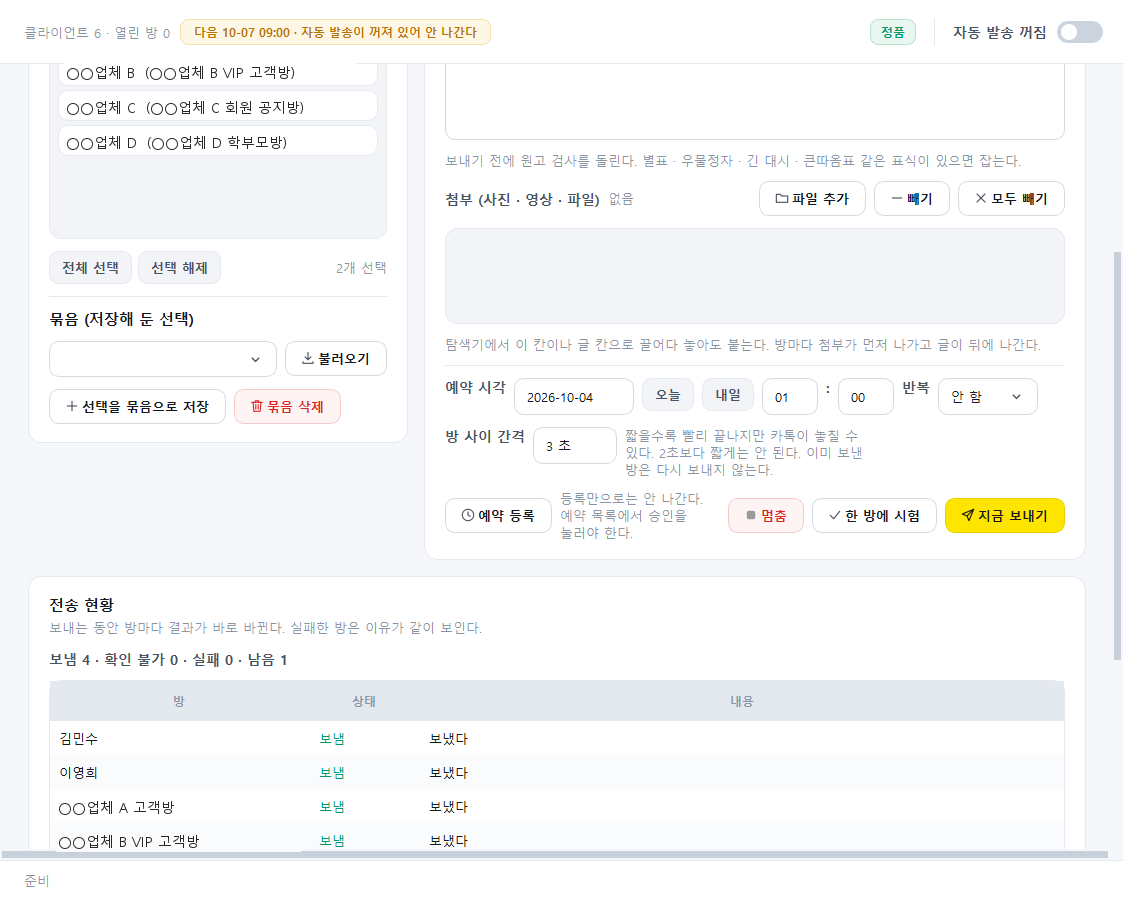Click the 클라이언트 6 · 열린 방 0 label
This screenshot has height=900, width=1123.
point(97,33)
